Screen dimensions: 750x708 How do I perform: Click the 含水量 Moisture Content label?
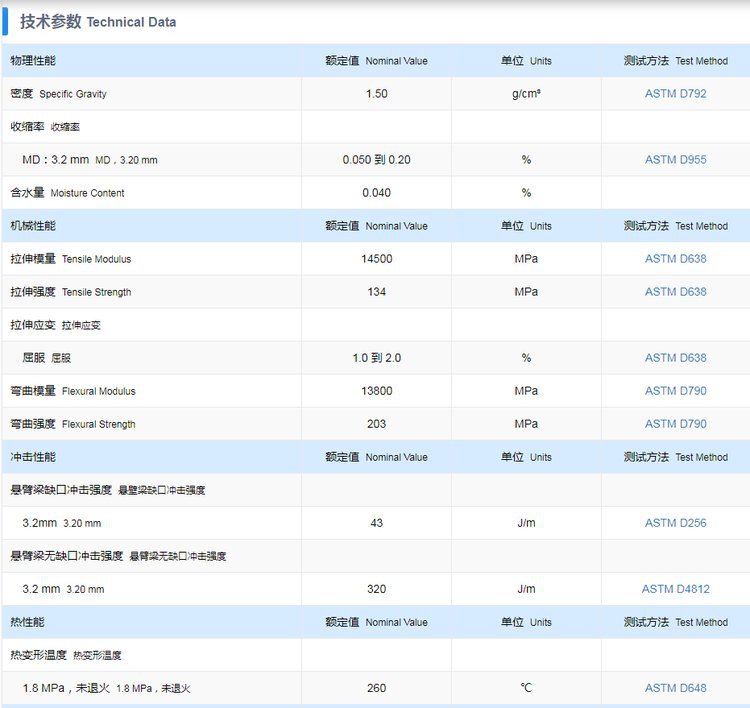67,193
